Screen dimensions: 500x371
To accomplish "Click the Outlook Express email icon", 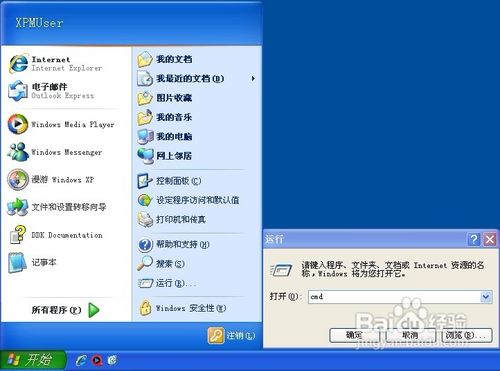I will pyautogui.click(x=18, y=91).
